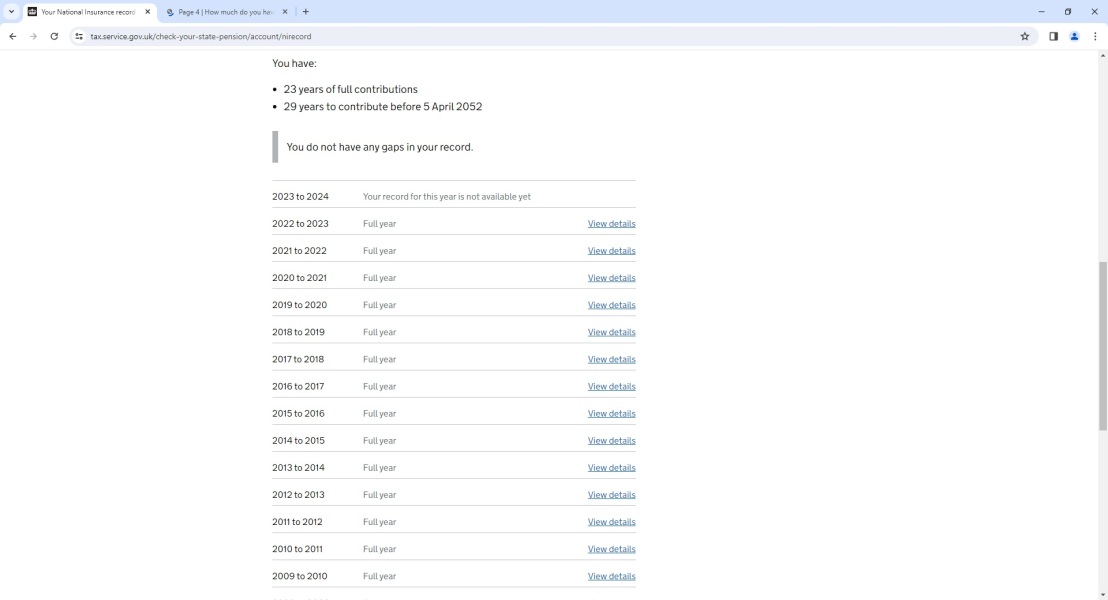Click the address bar URL field

pos(500,36)
